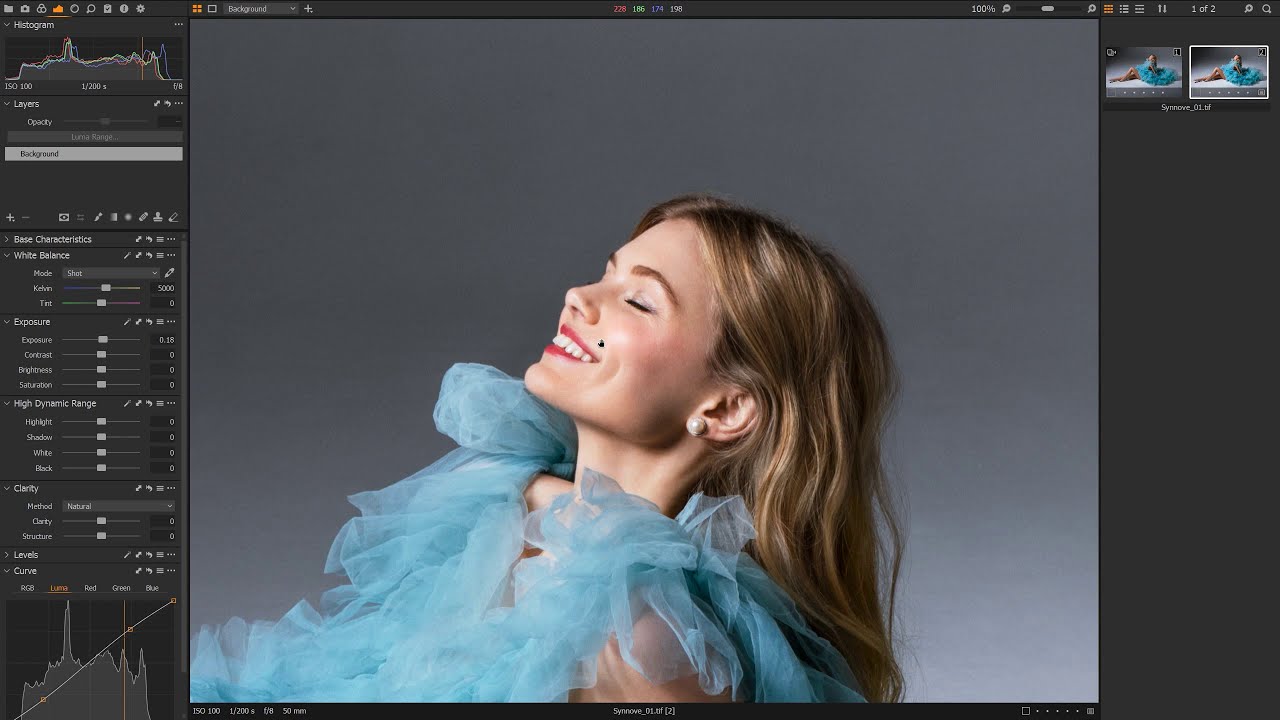Expand the Levels panel

tap(6, 555)
